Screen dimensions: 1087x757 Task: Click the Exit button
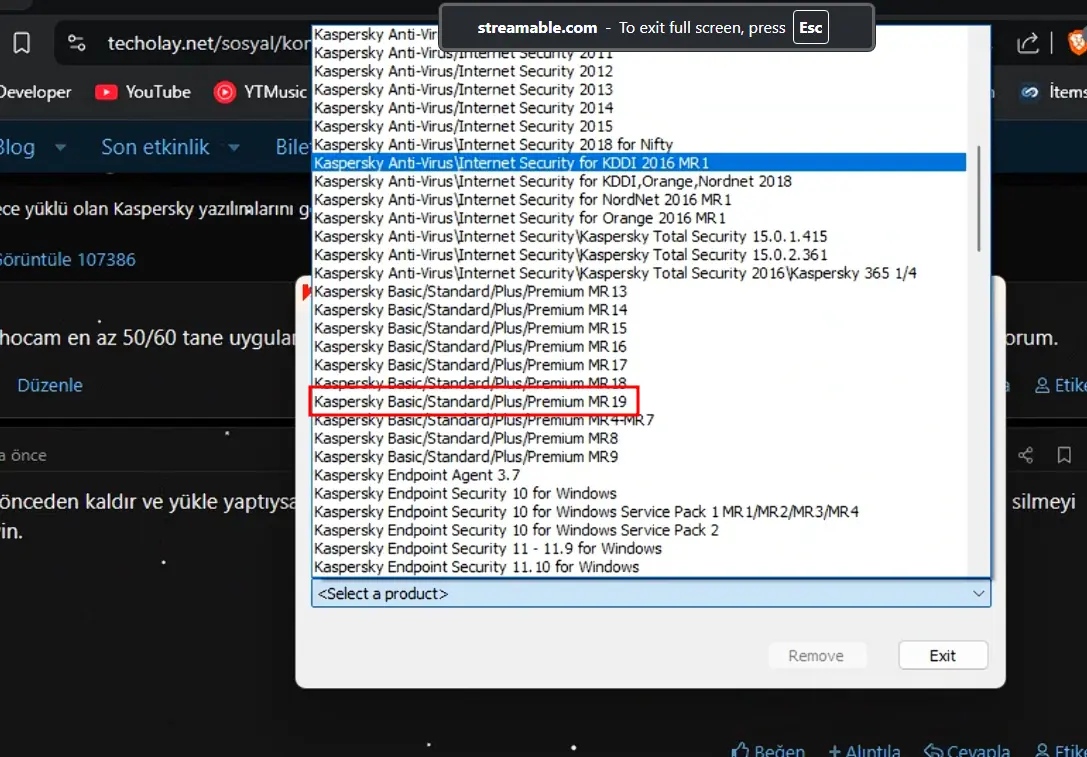943,655
